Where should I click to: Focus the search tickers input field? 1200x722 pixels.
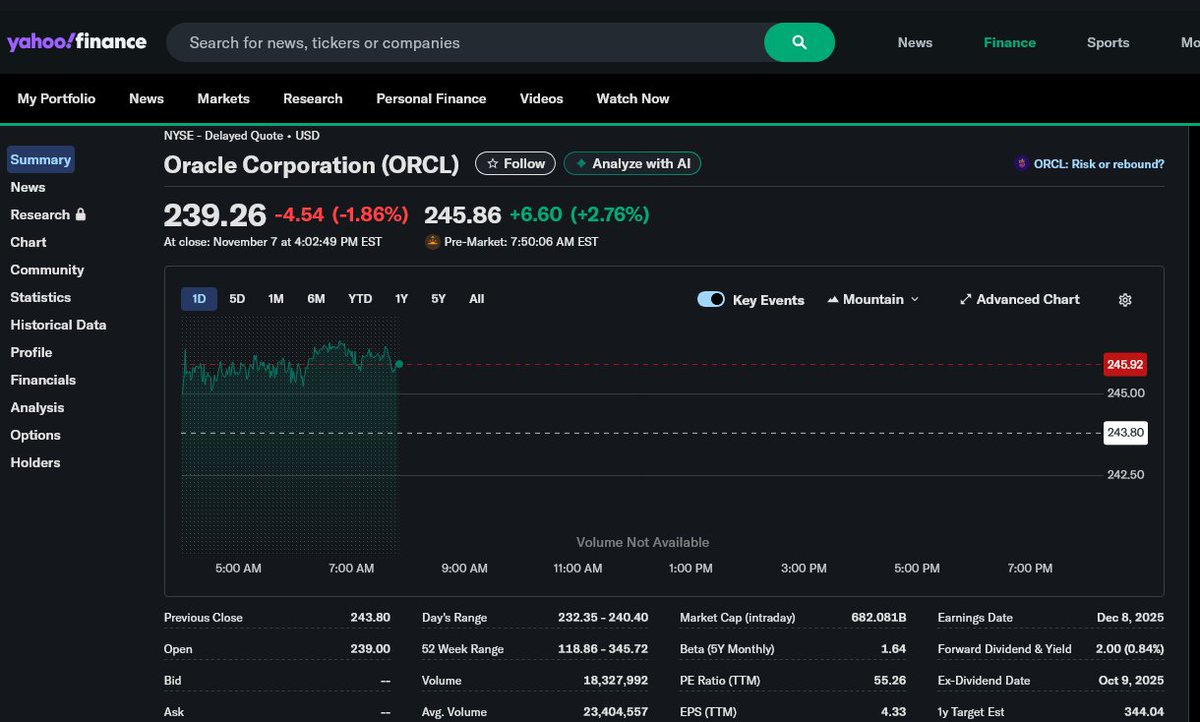[x=465, y=42]
